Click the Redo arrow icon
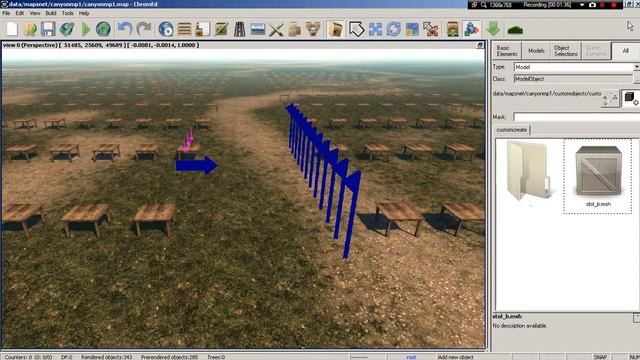Viewport: 640px width, 360px height. pos(144,29)
